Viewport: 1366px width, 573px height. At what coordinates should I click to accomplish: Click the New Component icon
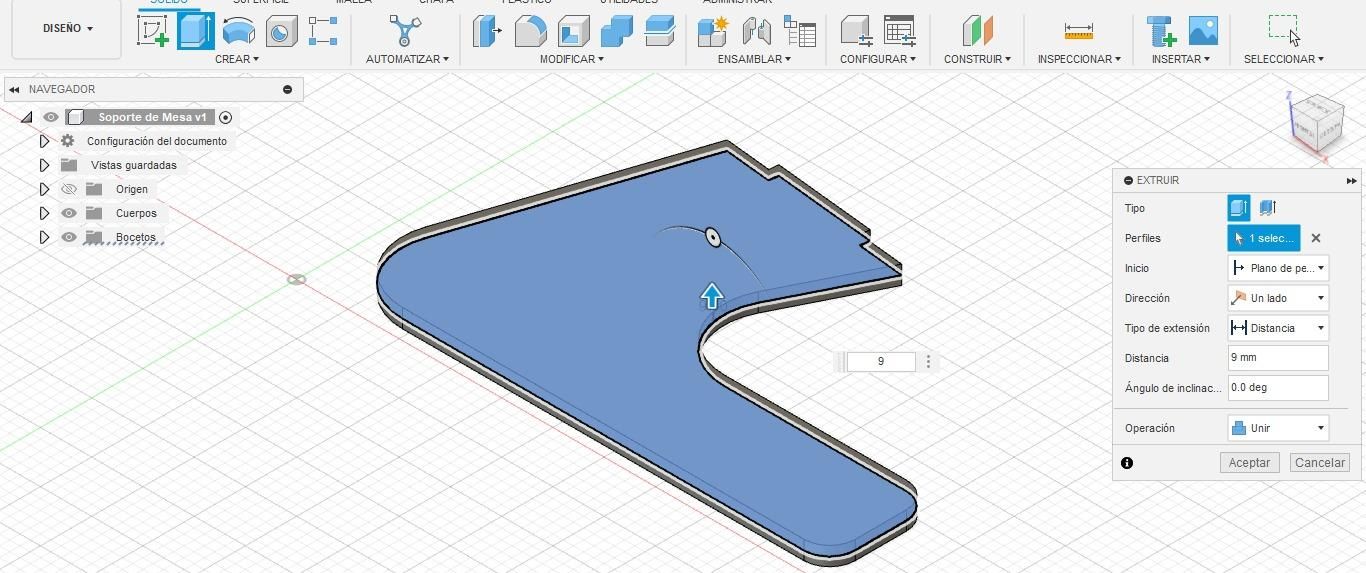click(712, 31)
